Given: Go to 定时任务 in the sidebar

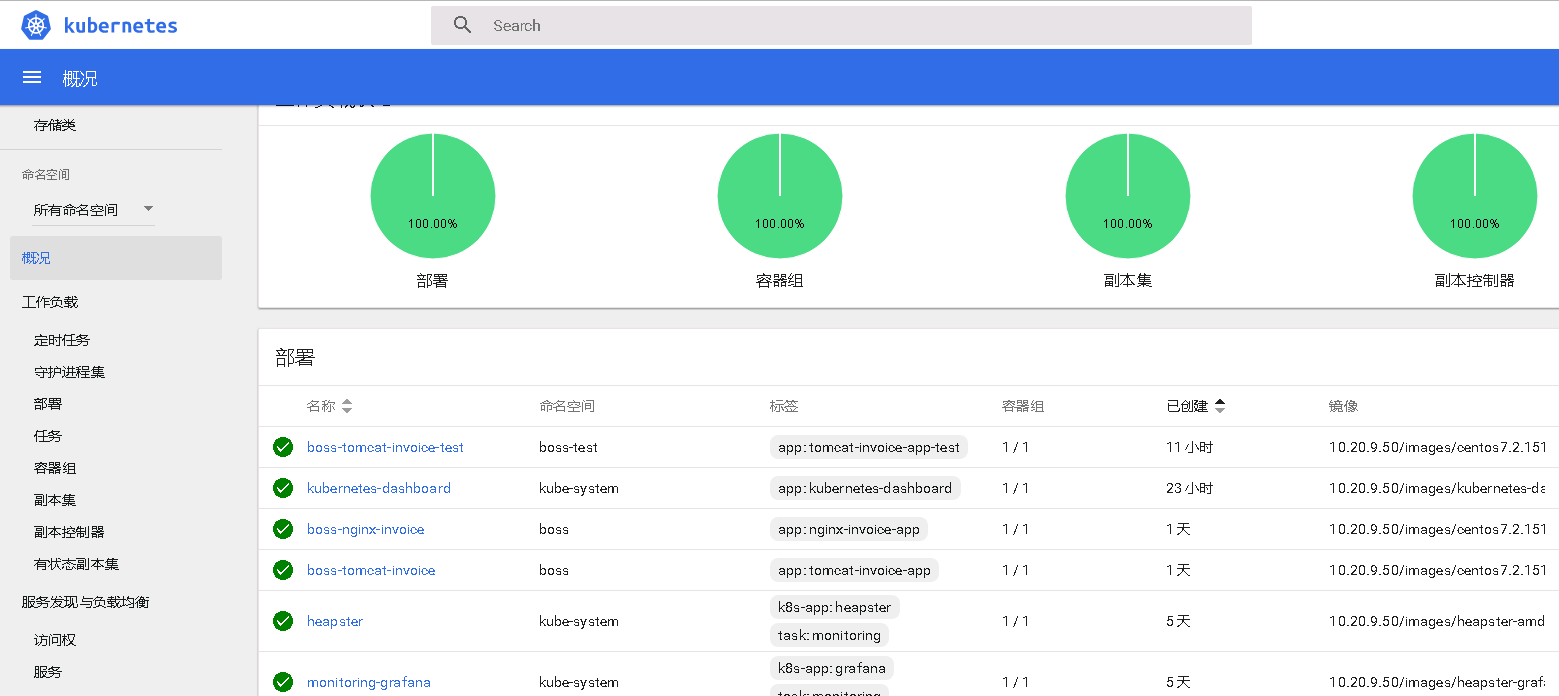Looking at the screenshot, I should point(62,340).
